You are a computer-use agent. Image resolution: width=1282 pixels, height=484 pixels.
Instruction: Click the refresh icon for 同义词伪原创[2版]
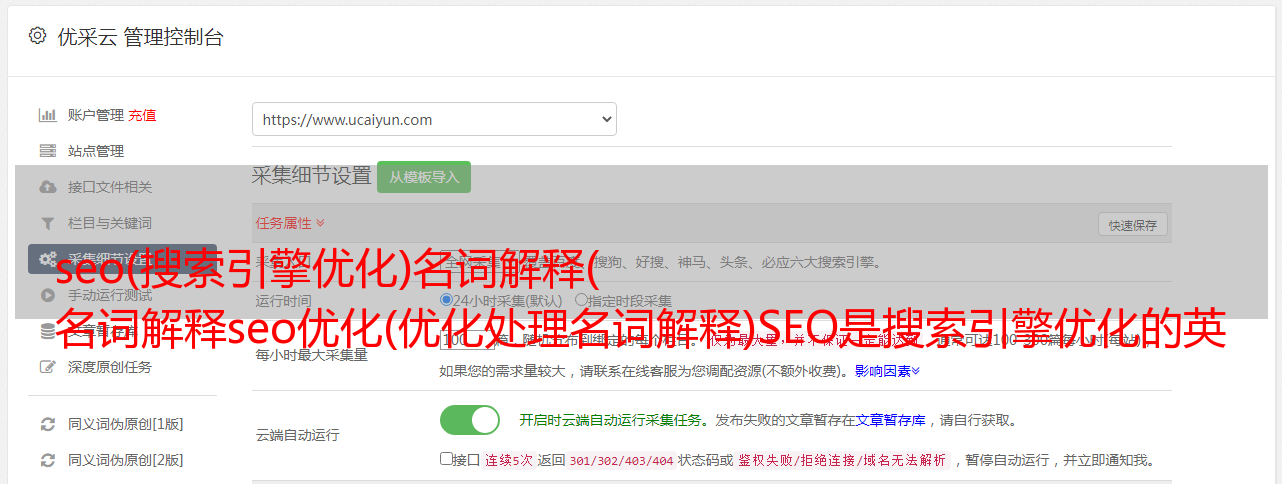[x=47, y=460]
